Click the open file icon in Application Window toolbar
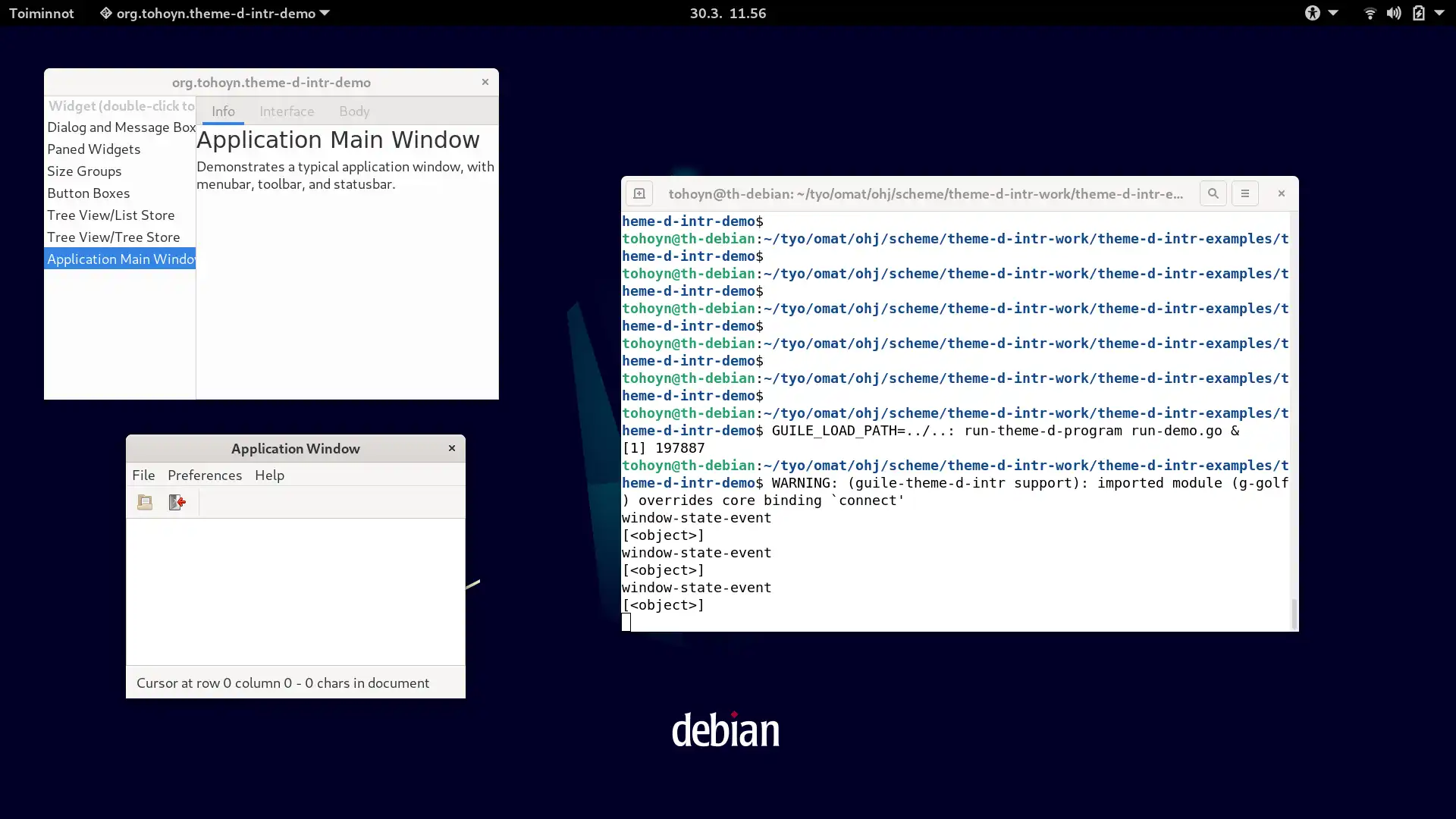 [x=145, y=502]
